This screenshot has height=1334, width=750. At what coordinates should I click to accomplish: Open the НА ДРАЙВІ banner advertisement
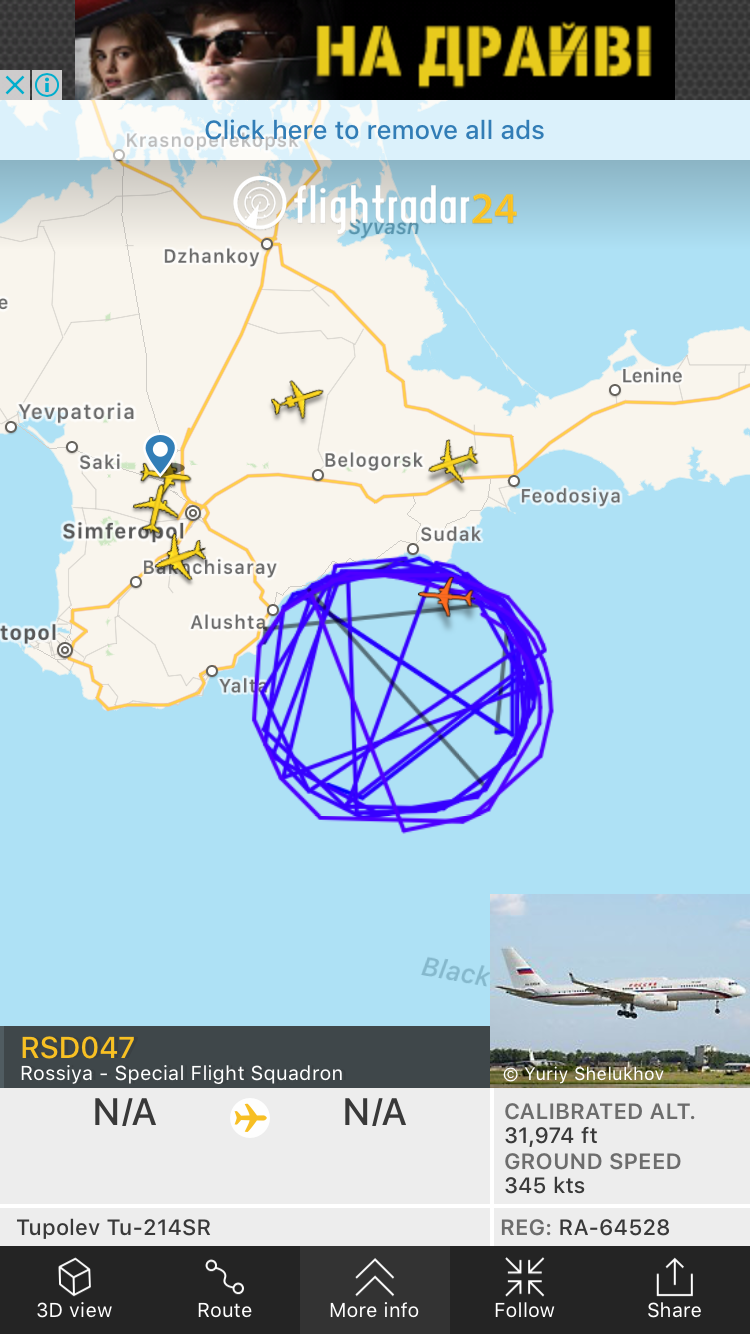375,50
